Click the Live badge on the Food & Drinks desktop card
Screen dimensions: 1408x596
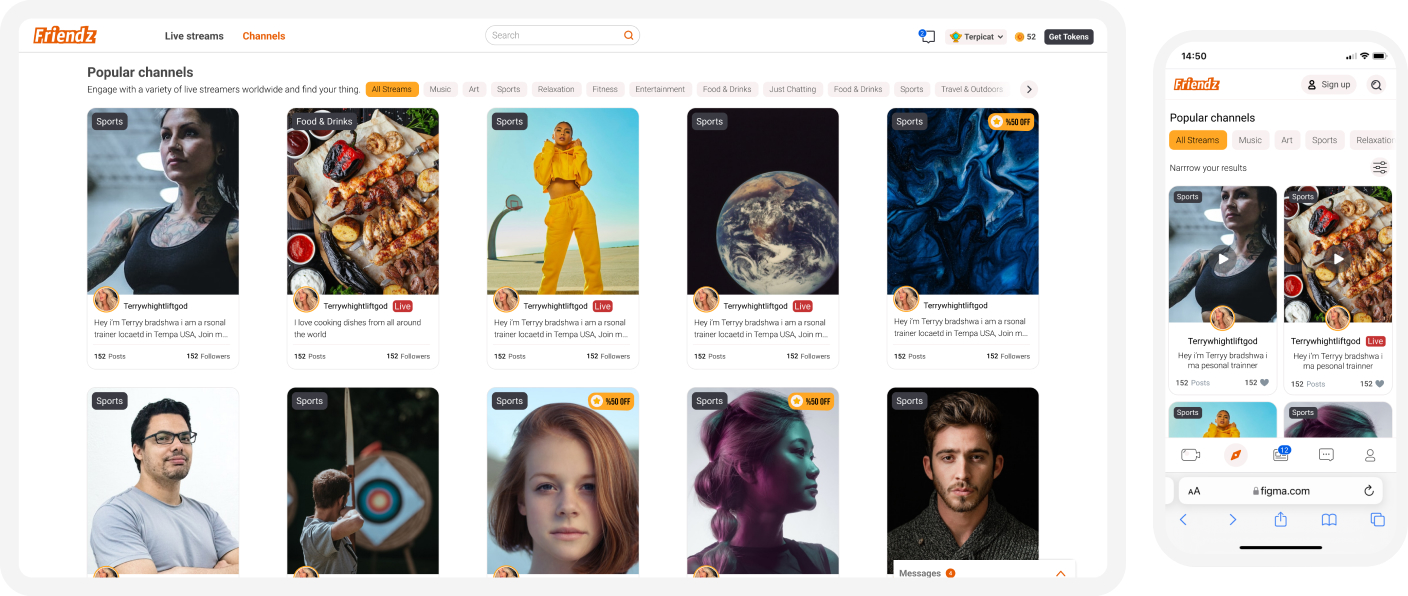click(x=403, y=306)
